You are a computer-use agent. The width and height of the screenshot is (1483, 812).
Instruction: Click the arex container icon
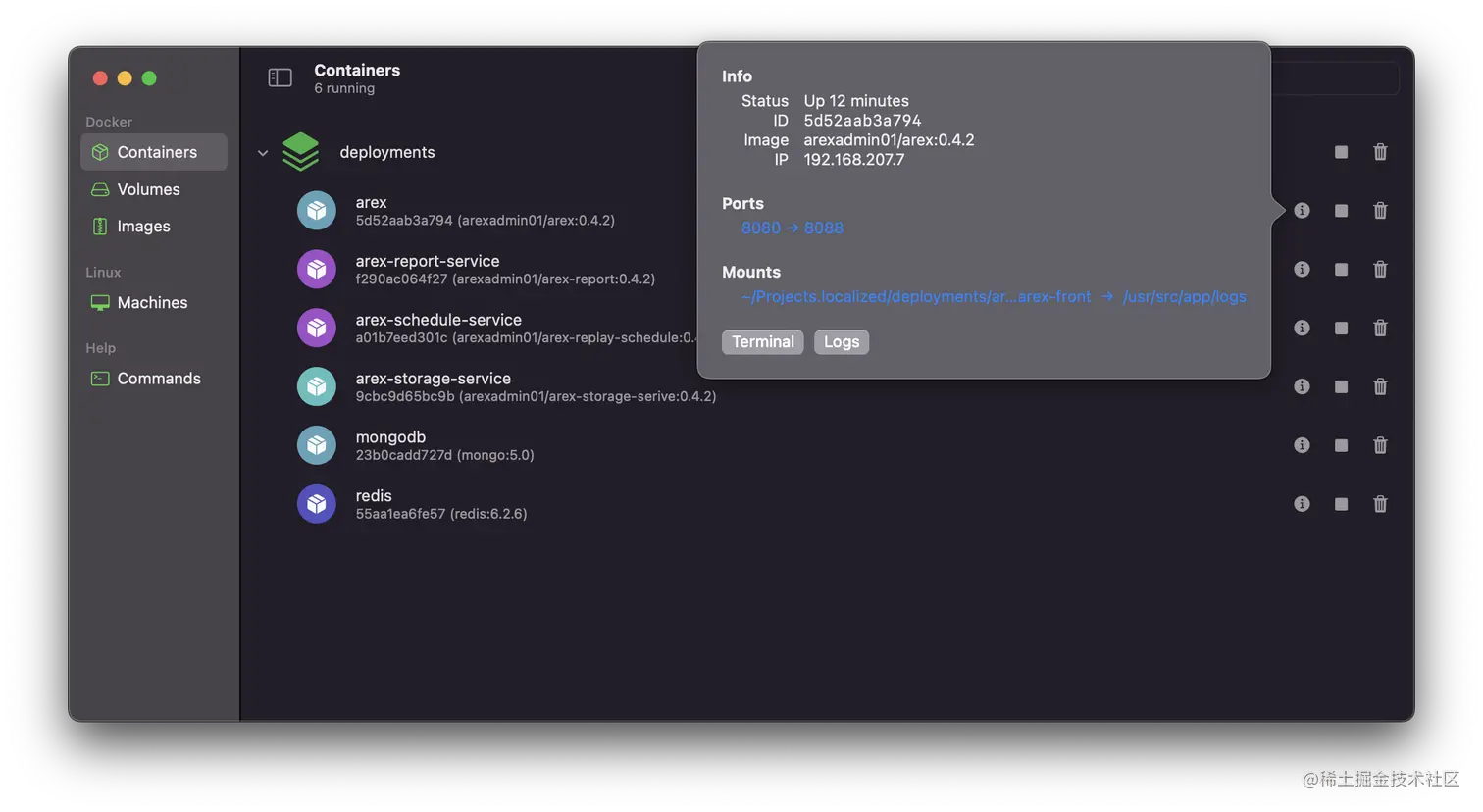317,211
